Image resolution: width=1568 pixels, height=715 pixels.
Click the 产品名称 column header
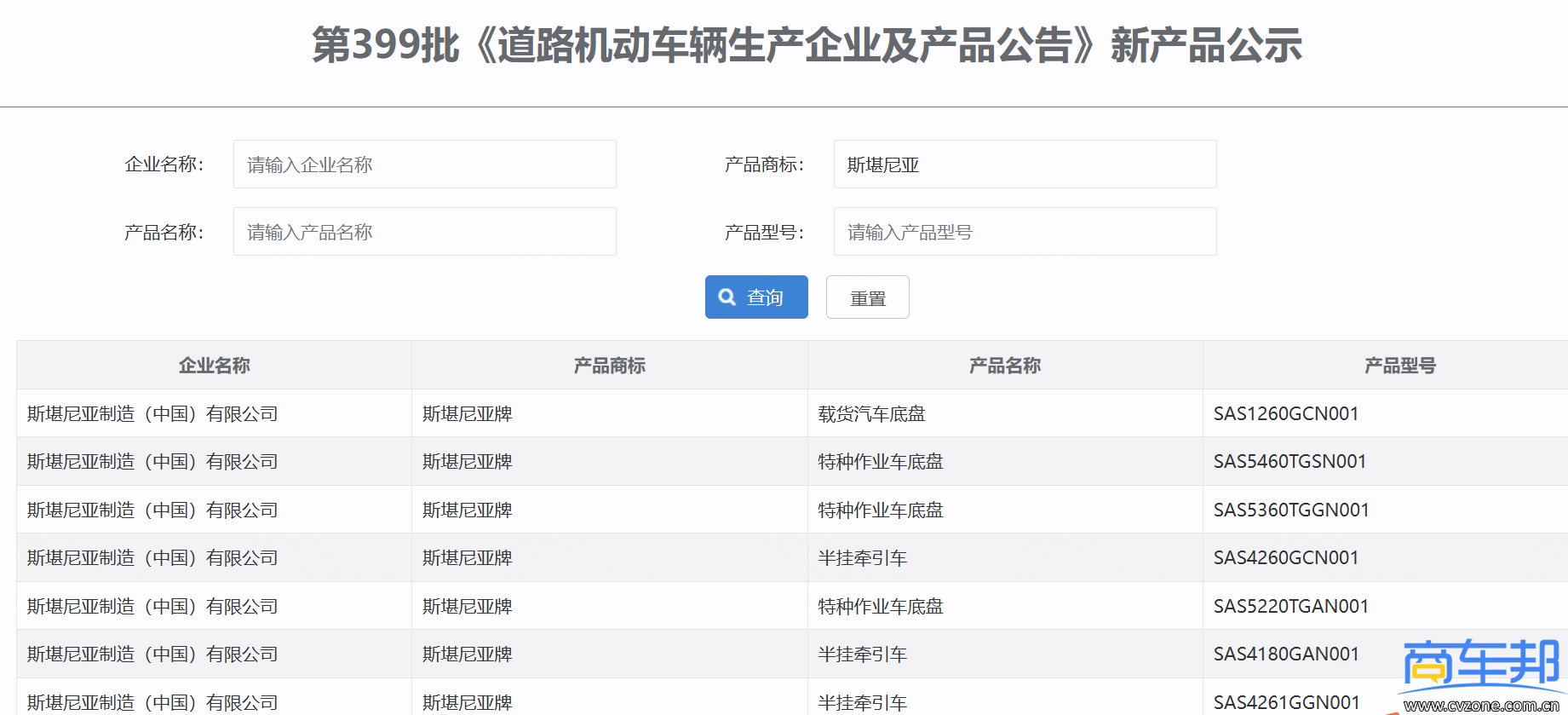point(1005,366)
